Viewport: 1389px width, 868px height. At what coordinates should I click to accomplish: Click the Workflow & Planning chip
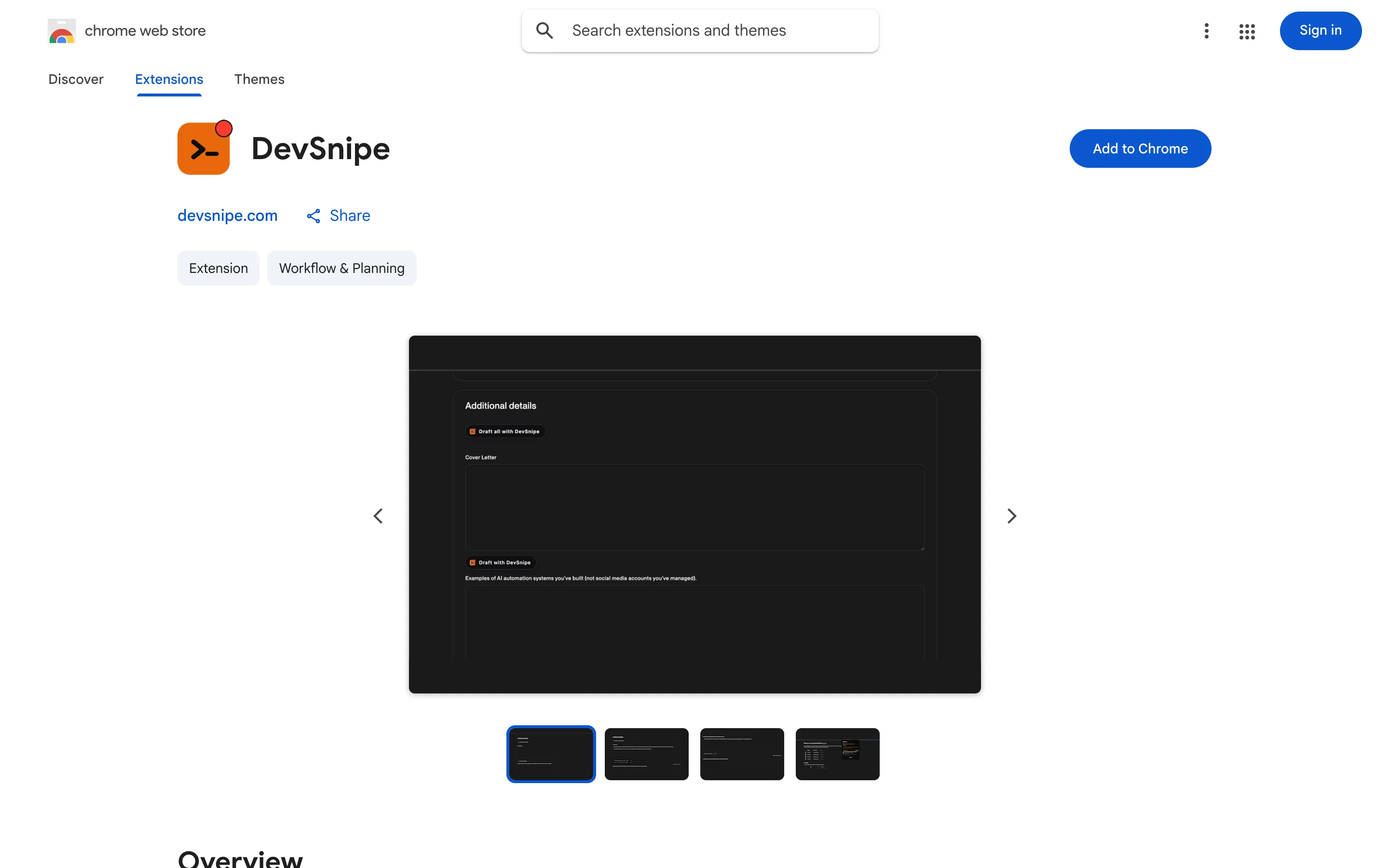[341, 268]
